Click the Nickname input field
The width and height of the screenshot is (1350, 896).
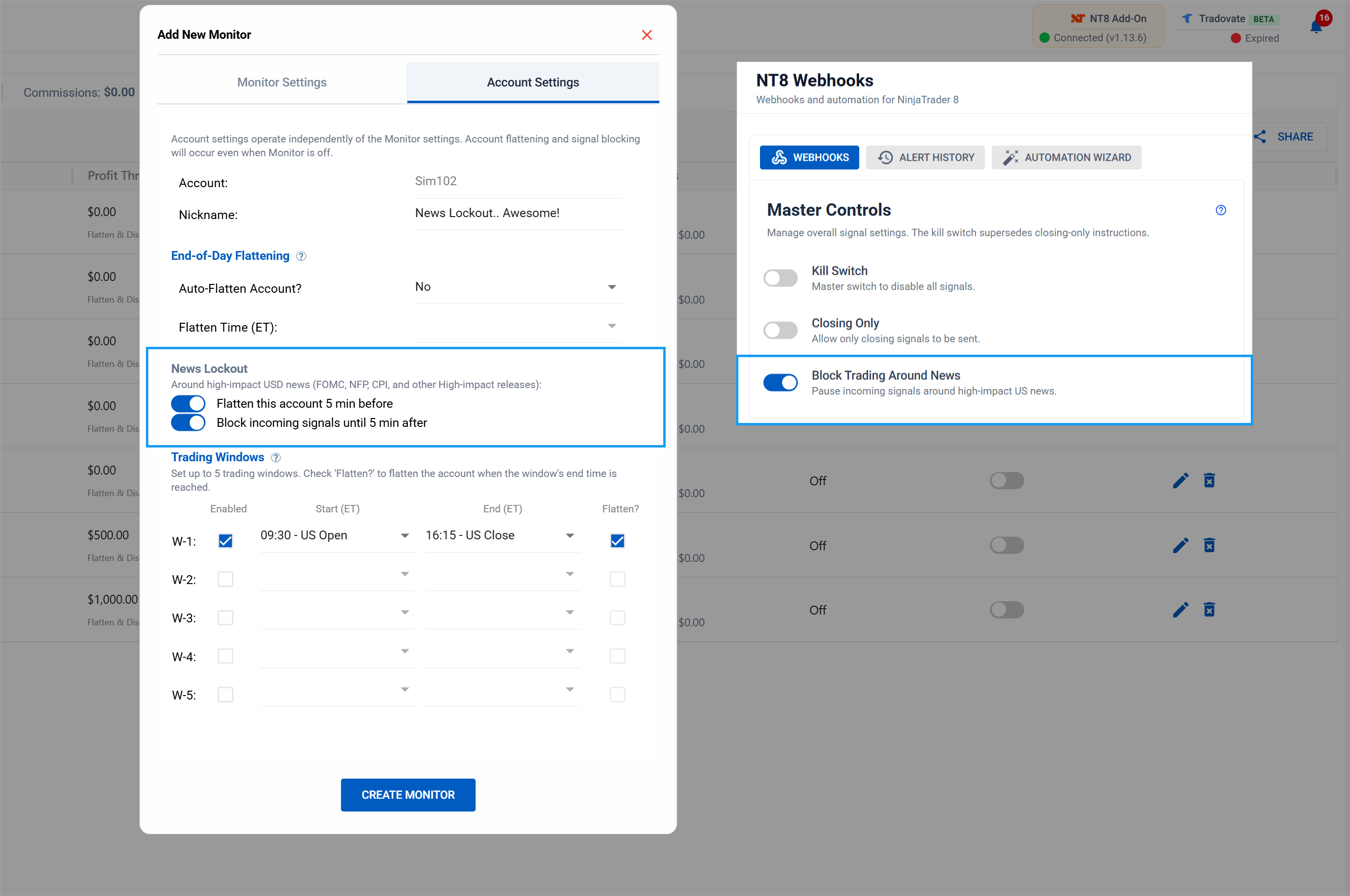pos(518,214)
